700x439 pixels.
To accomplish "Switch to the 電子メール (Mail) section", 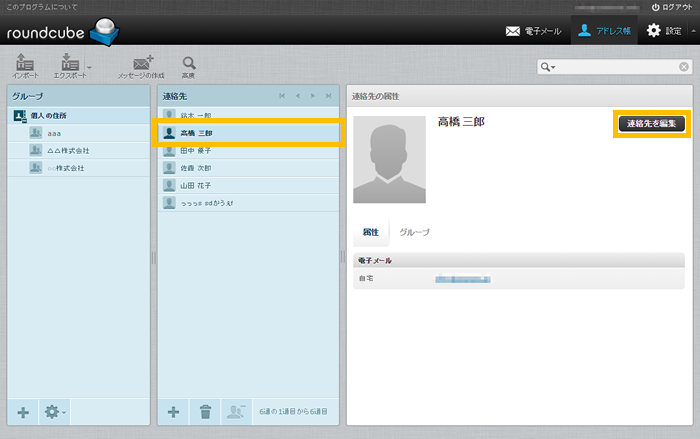I will [x=535, y=31].
